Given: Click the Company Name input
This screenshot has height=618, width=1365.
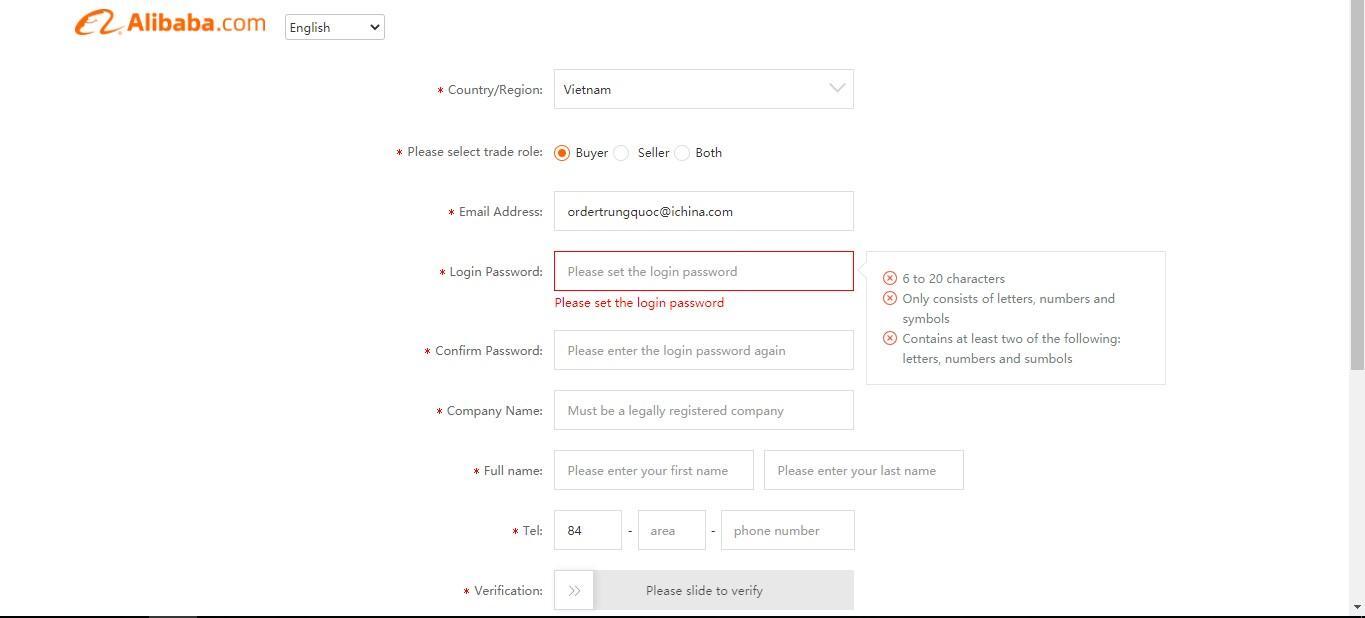Looking at the screenshot, I should point(704,410).
